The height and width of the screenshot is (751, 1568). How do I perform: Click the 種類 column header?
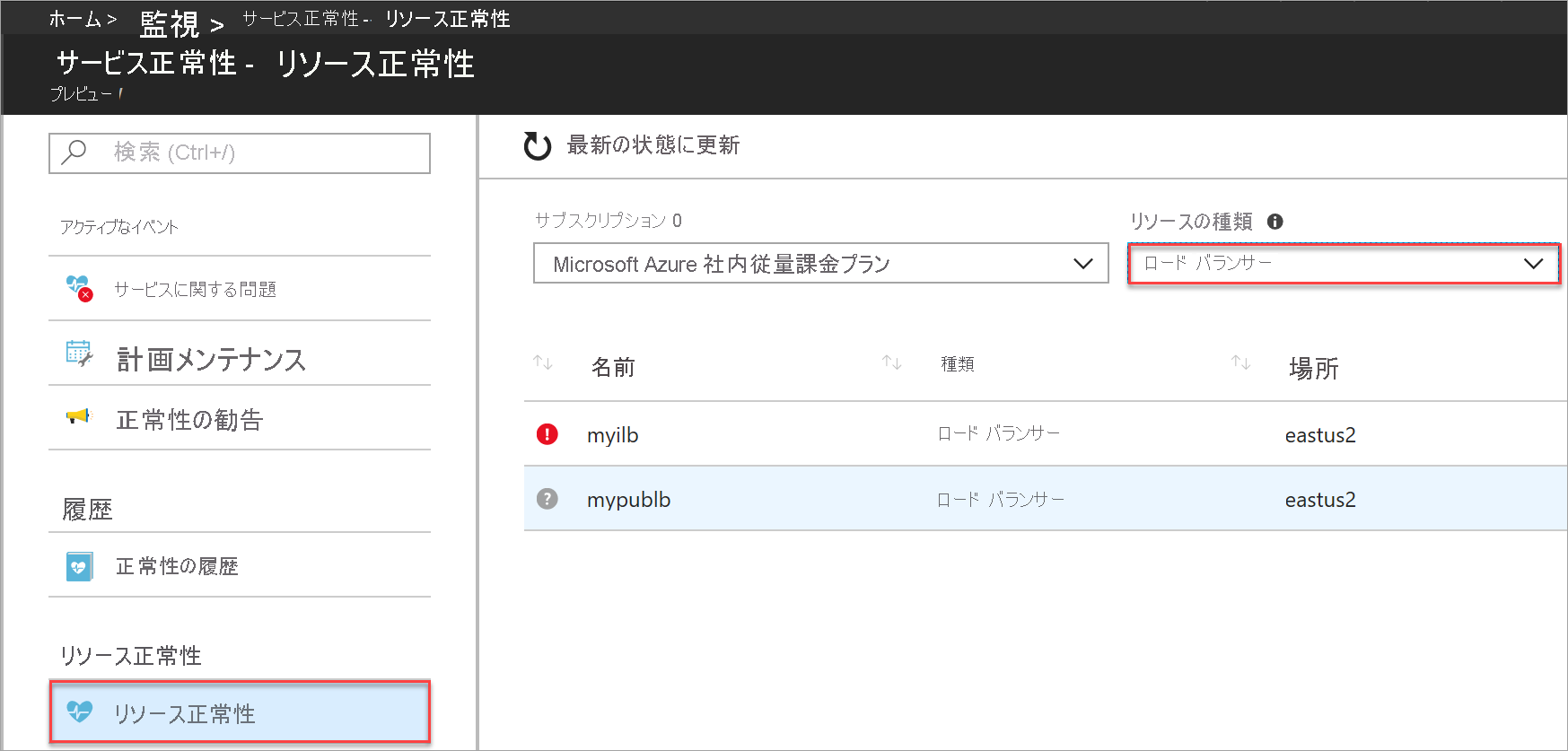click(x=958, y=363)
